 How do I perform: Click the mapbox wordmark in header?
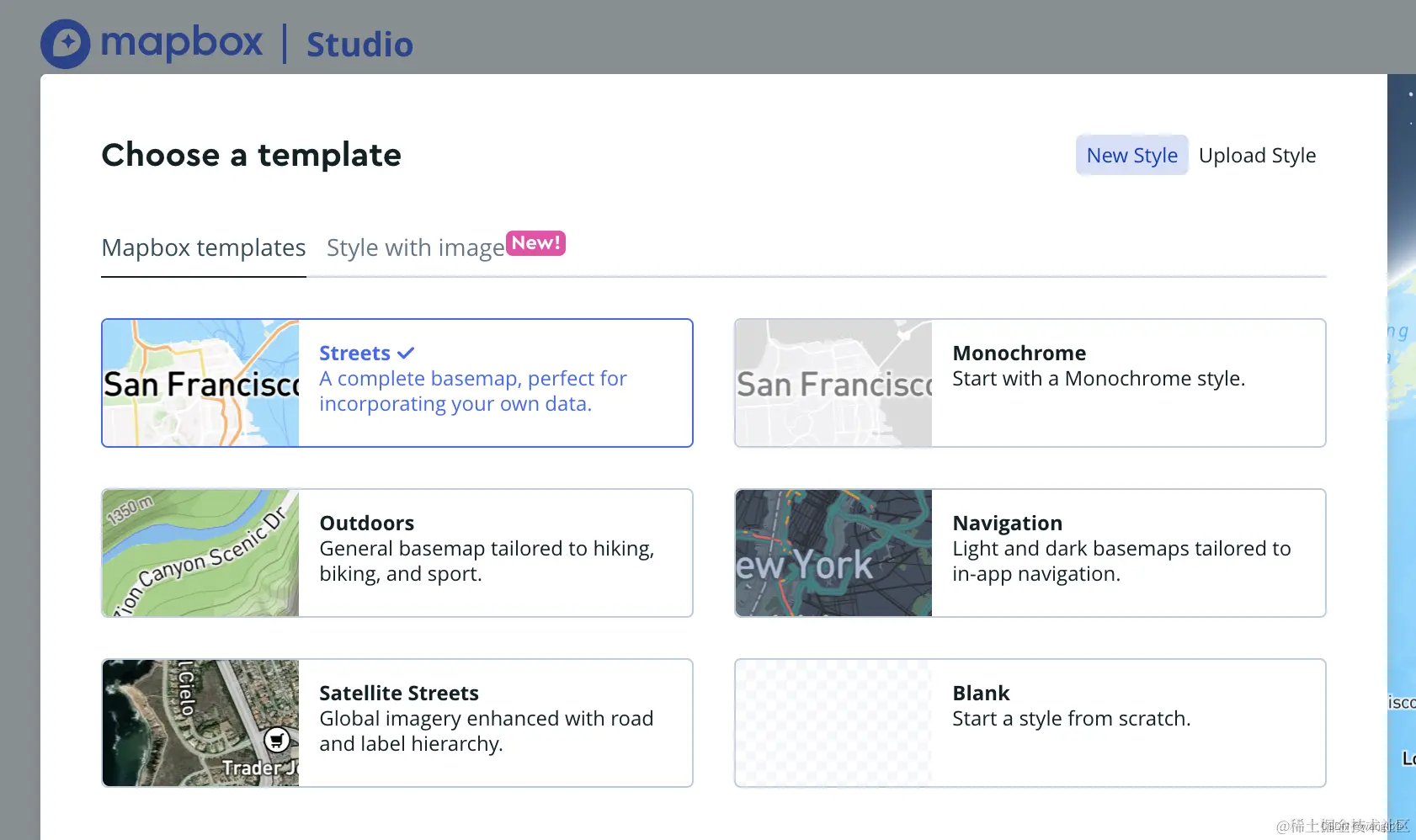click(x=182, y=42)
